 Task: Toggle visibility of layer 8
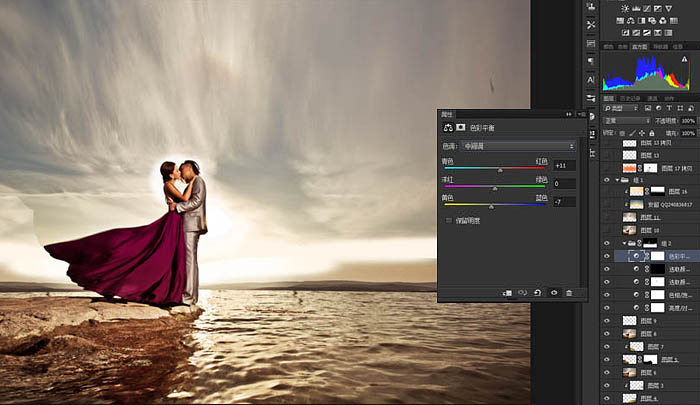tap(606, 334)
